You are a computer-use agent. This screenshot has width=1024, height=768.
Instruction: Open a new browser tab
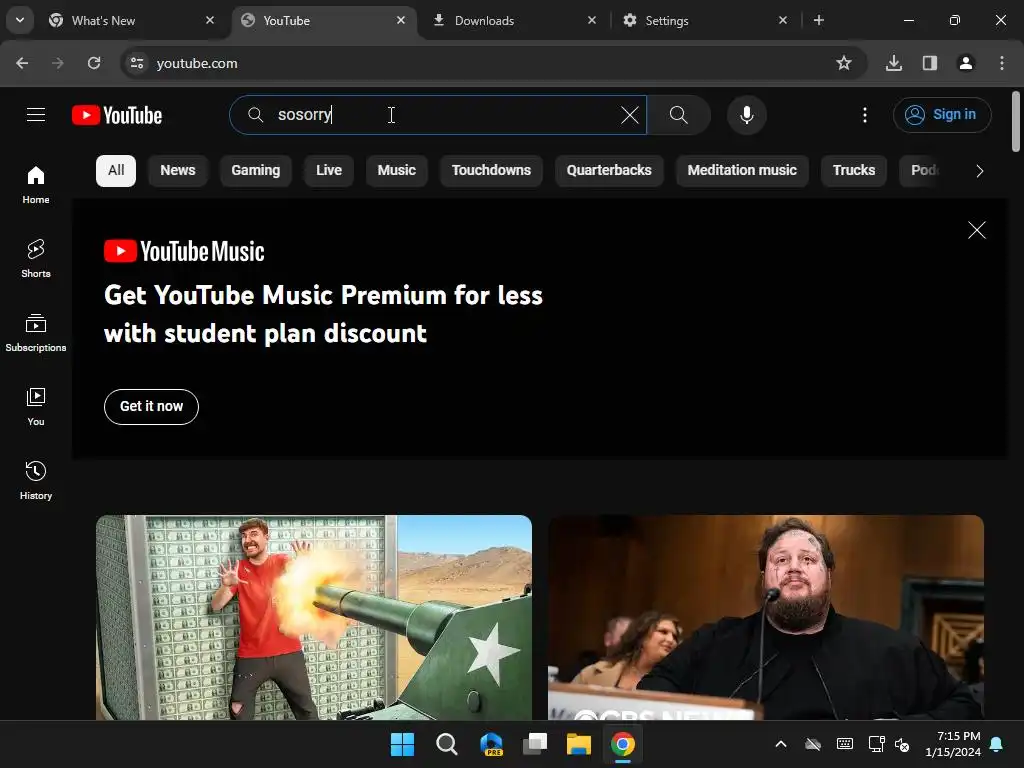(819, 20)
